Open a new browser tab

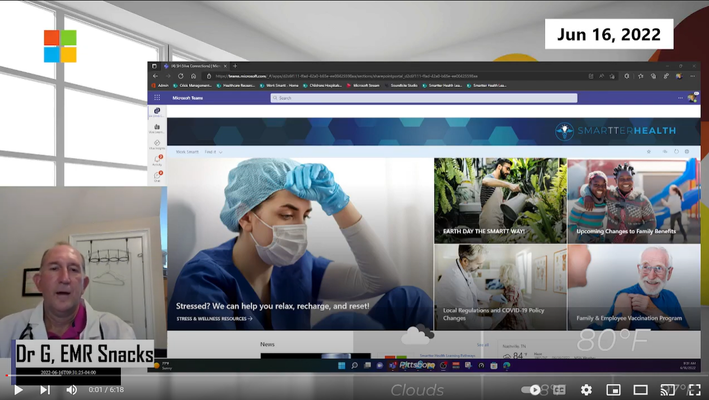235,66
